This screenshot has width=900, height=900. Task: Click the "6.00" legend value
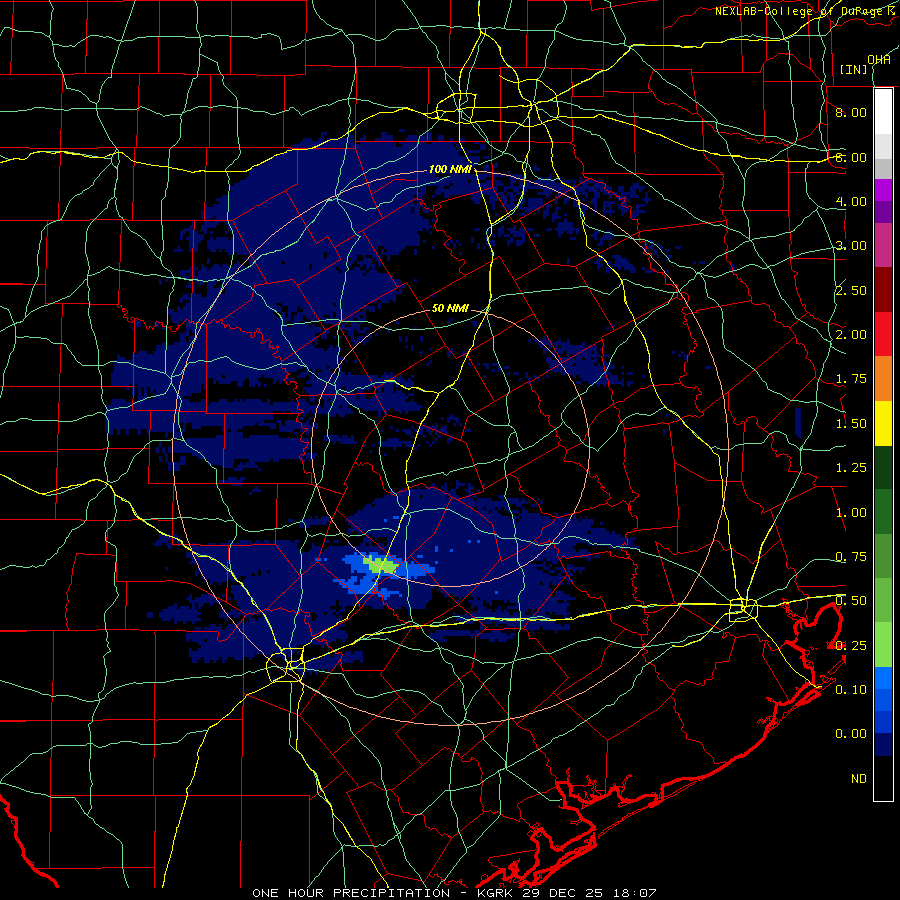[x=851, y=157]
